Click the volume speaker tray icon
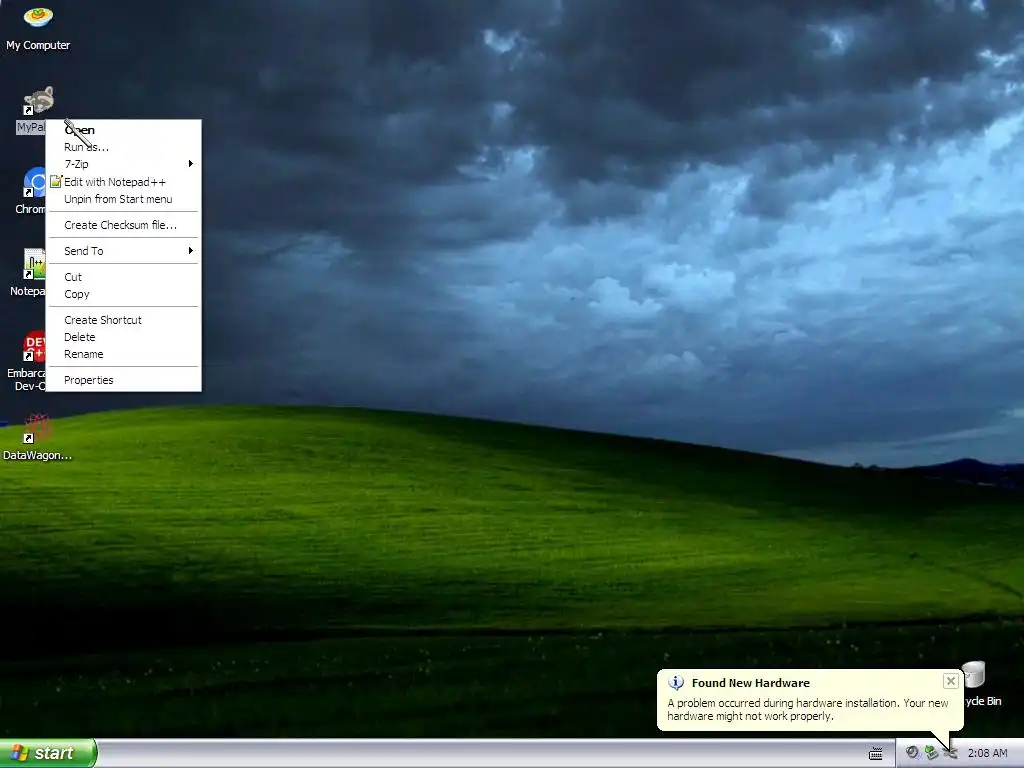The height and width of the screenshot is (768, 1024). tap(912, 753)
